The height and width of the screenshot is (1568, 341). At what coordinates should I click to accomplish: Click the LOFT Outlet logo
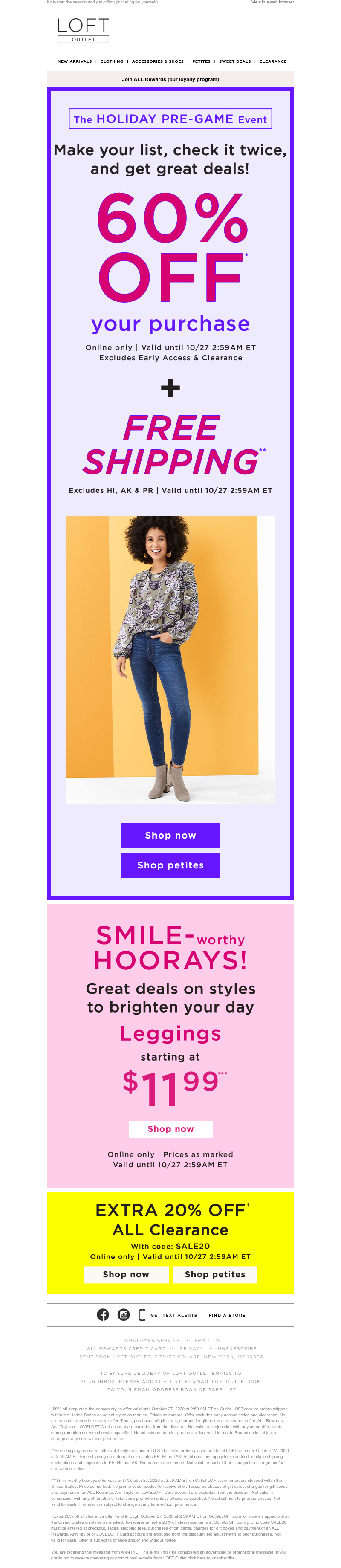tap(84, 30)
